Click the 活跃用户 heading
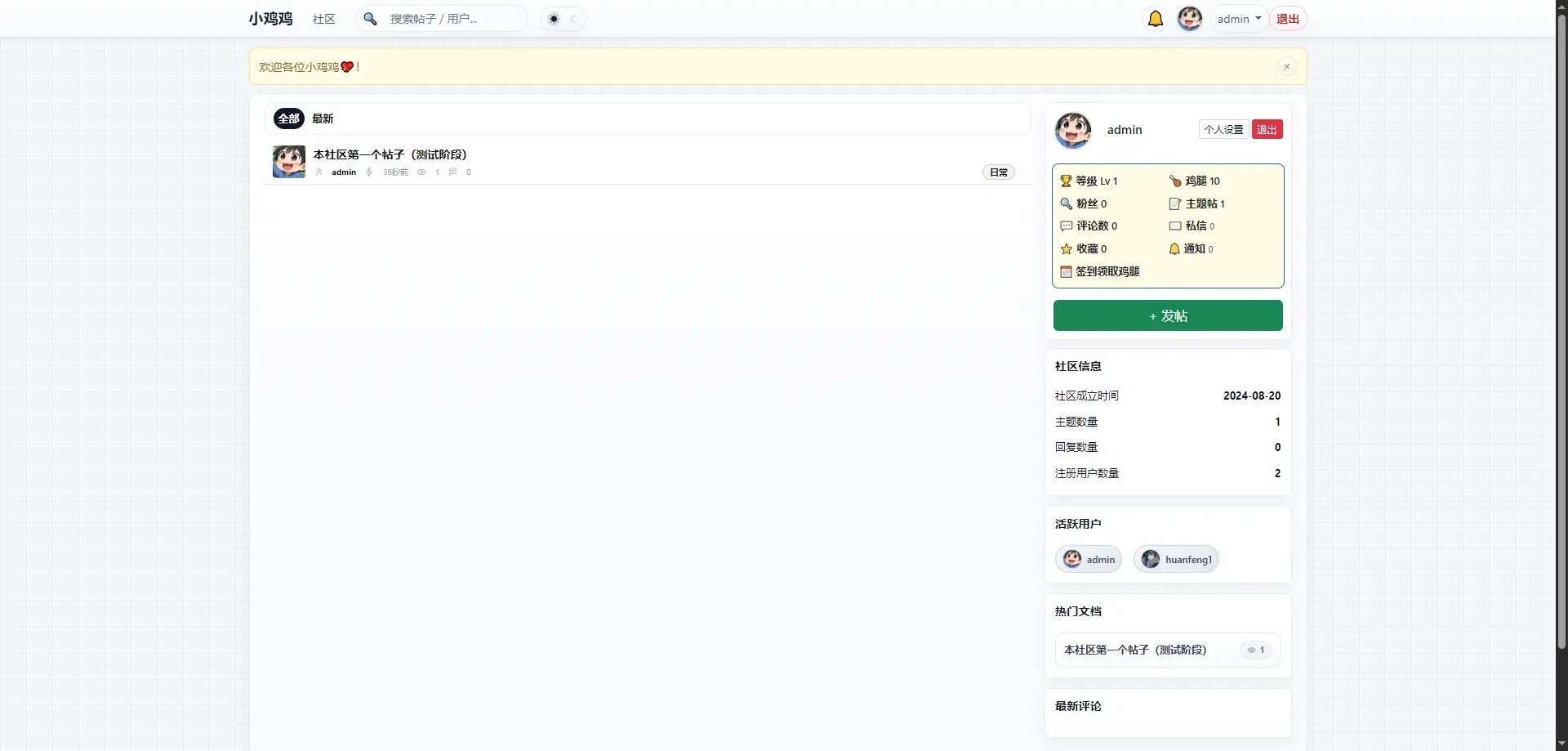 1078,524
